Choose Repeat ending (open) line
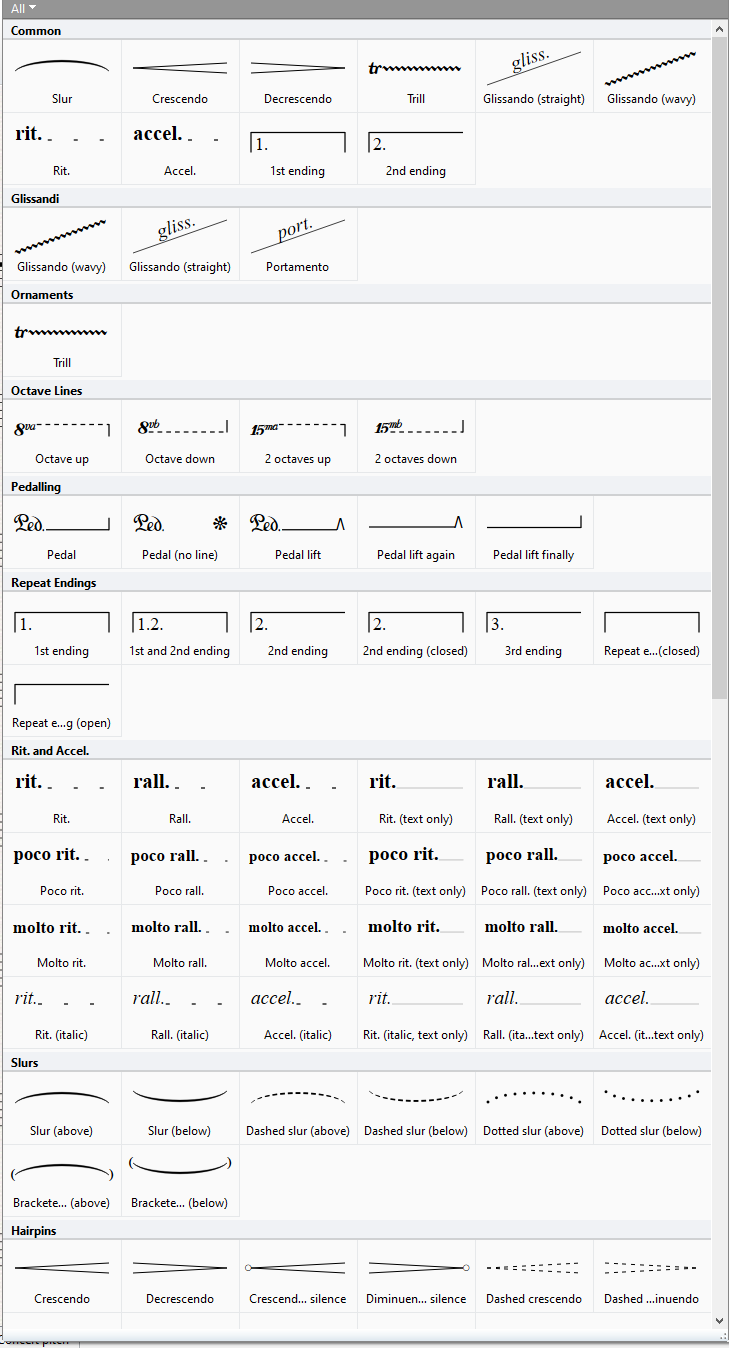The image size is (736, 1348). [62, 700]
